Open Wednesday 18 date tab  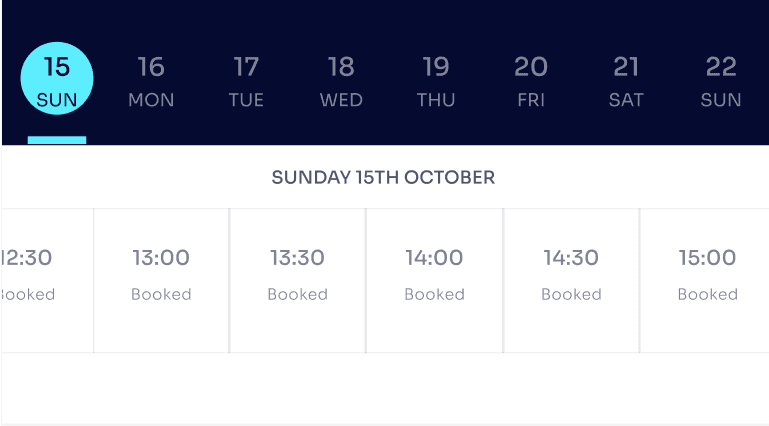point(341,82)
